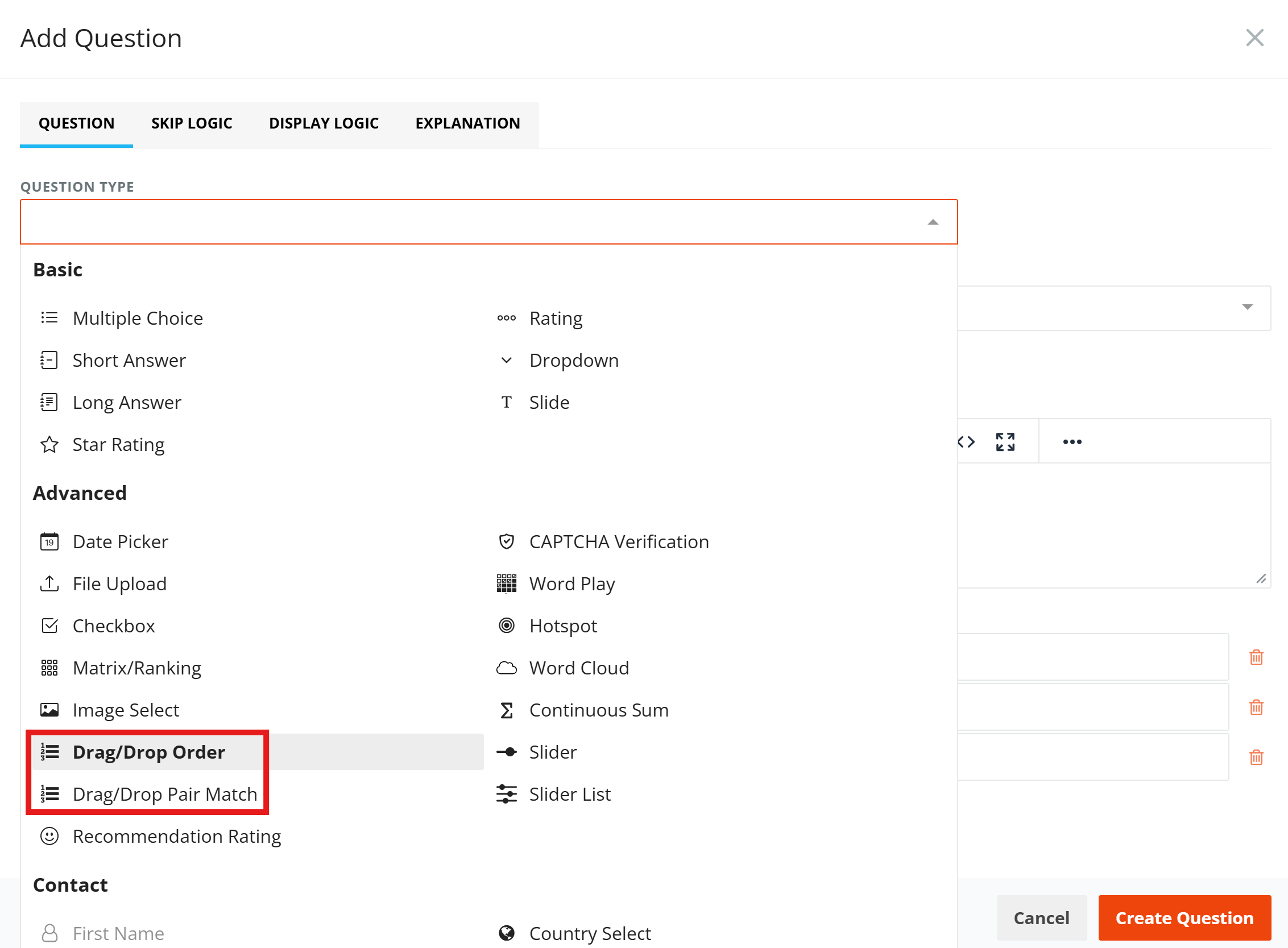The width and height of the screenshot is (1288, 948).
Task: Pick the Word Cloud icon
Action: click(506, 668)
